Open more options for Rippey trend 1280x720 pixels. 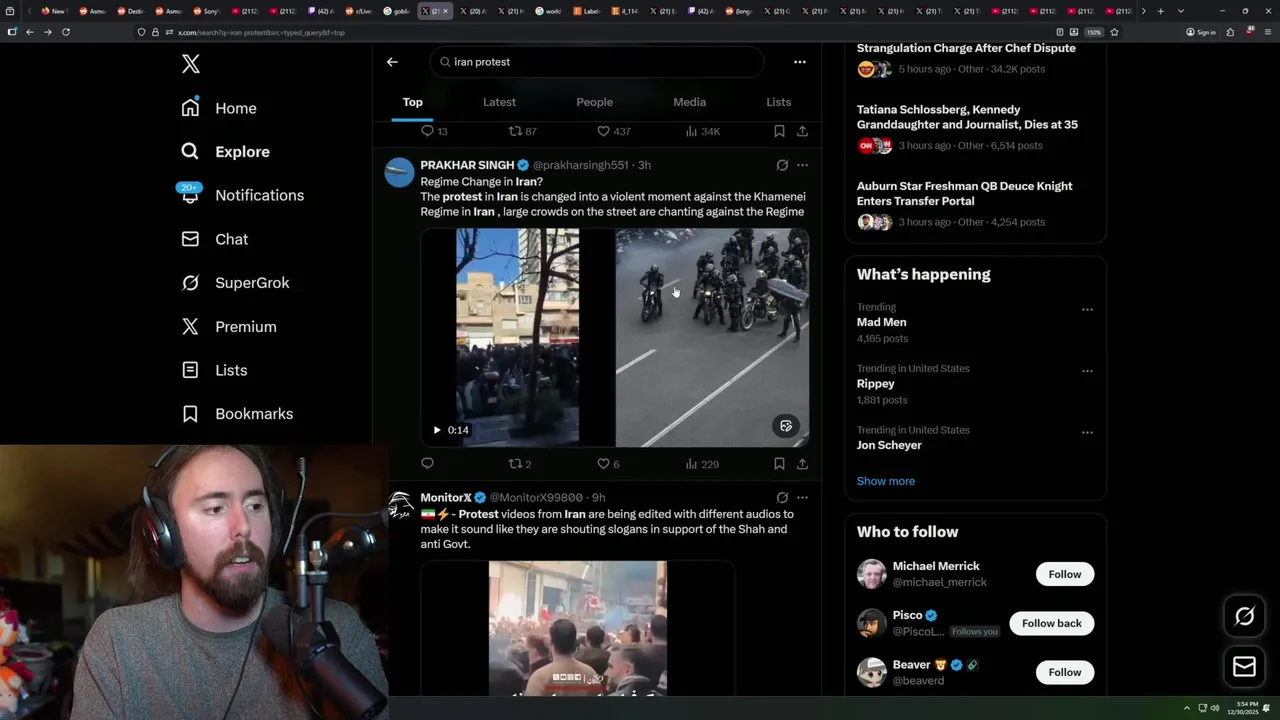(1087, 371)
